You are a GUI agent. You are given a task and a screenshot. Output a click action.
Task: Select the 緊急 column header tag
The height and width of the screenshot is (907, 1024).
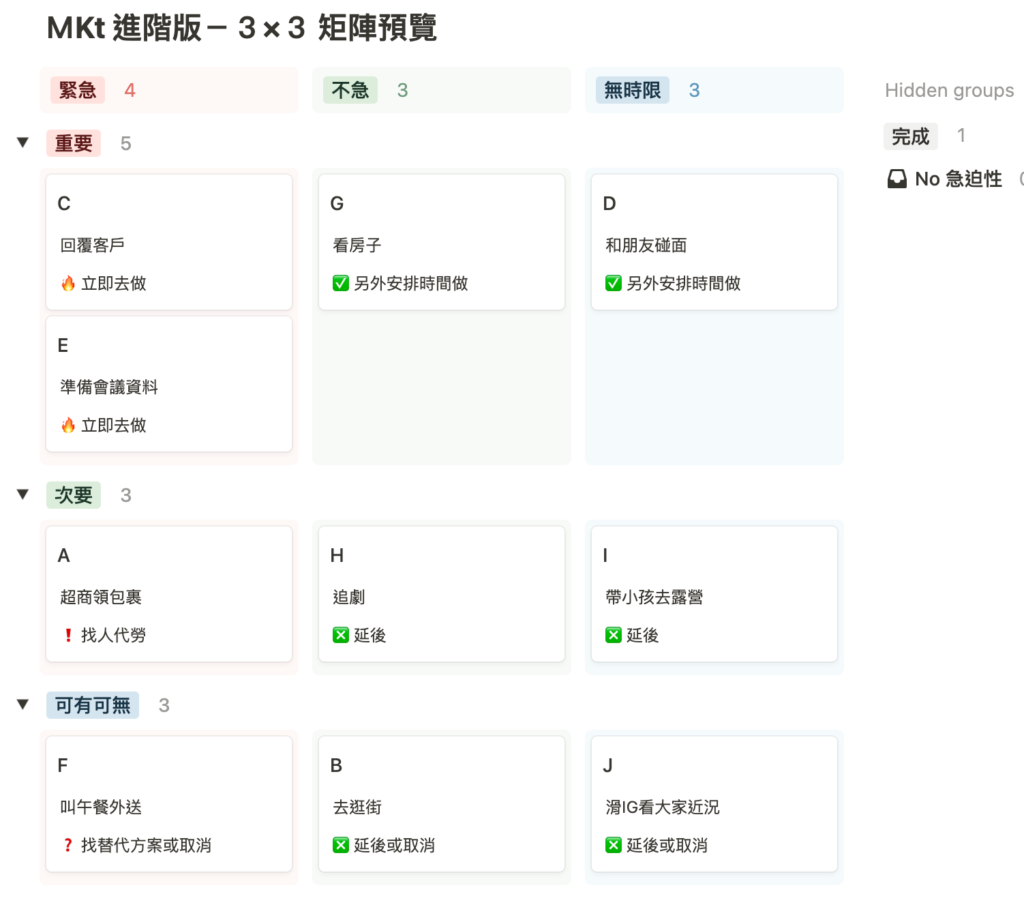coord(78,90)
